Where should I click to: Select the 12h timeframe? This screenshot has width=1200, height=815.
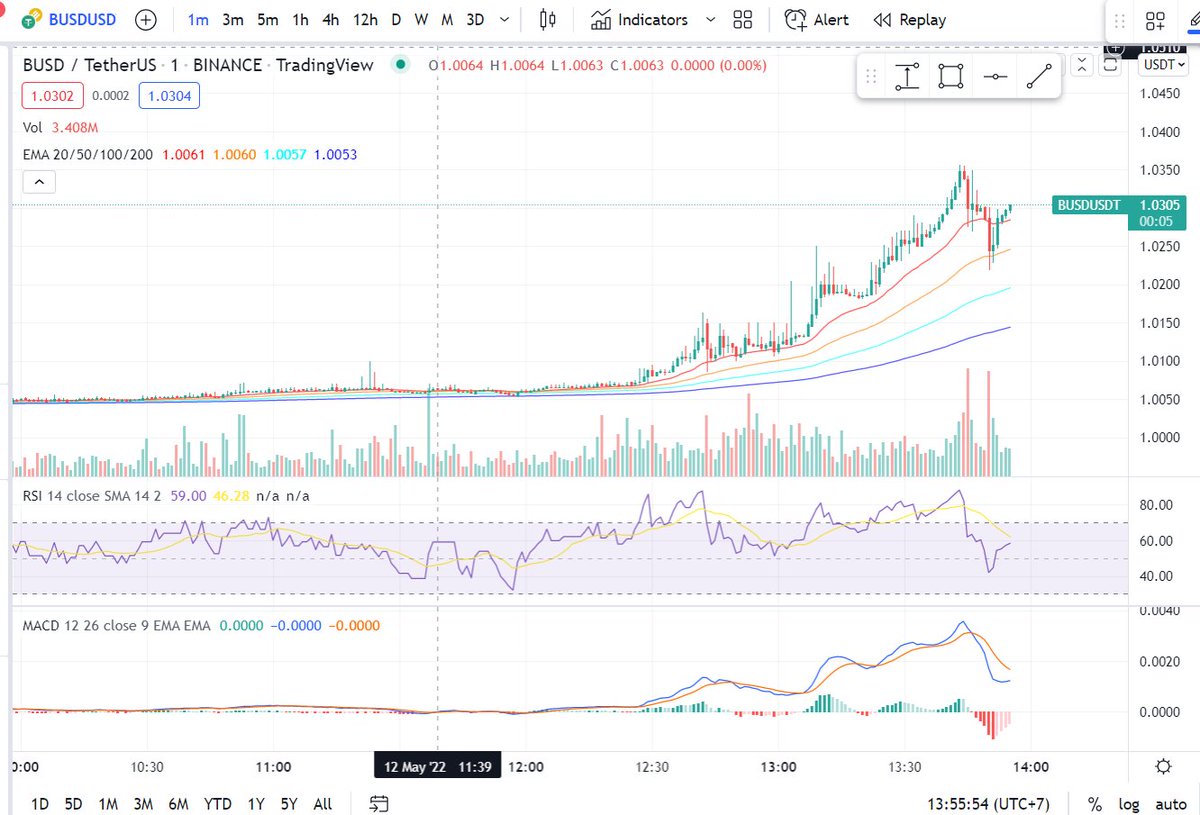tap(366, 19)
